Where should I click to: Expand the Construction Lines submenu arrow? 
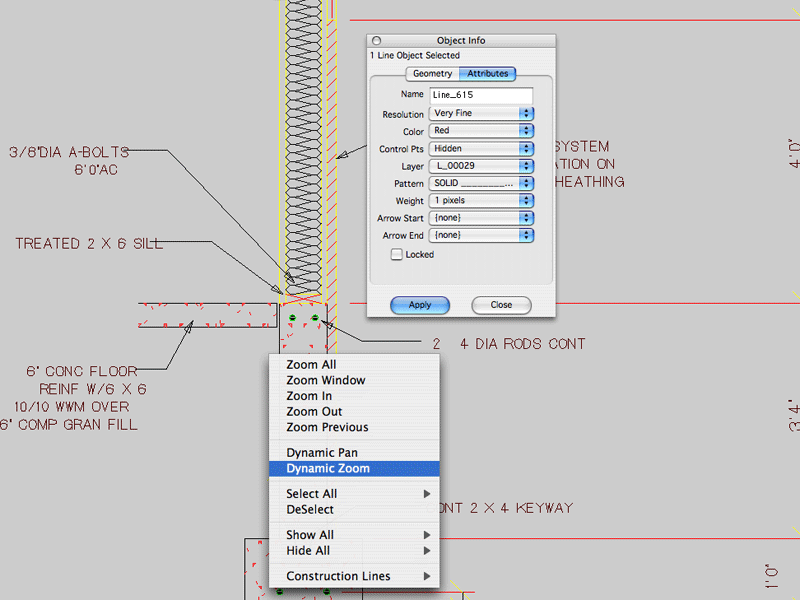click(x=427, y=577)
